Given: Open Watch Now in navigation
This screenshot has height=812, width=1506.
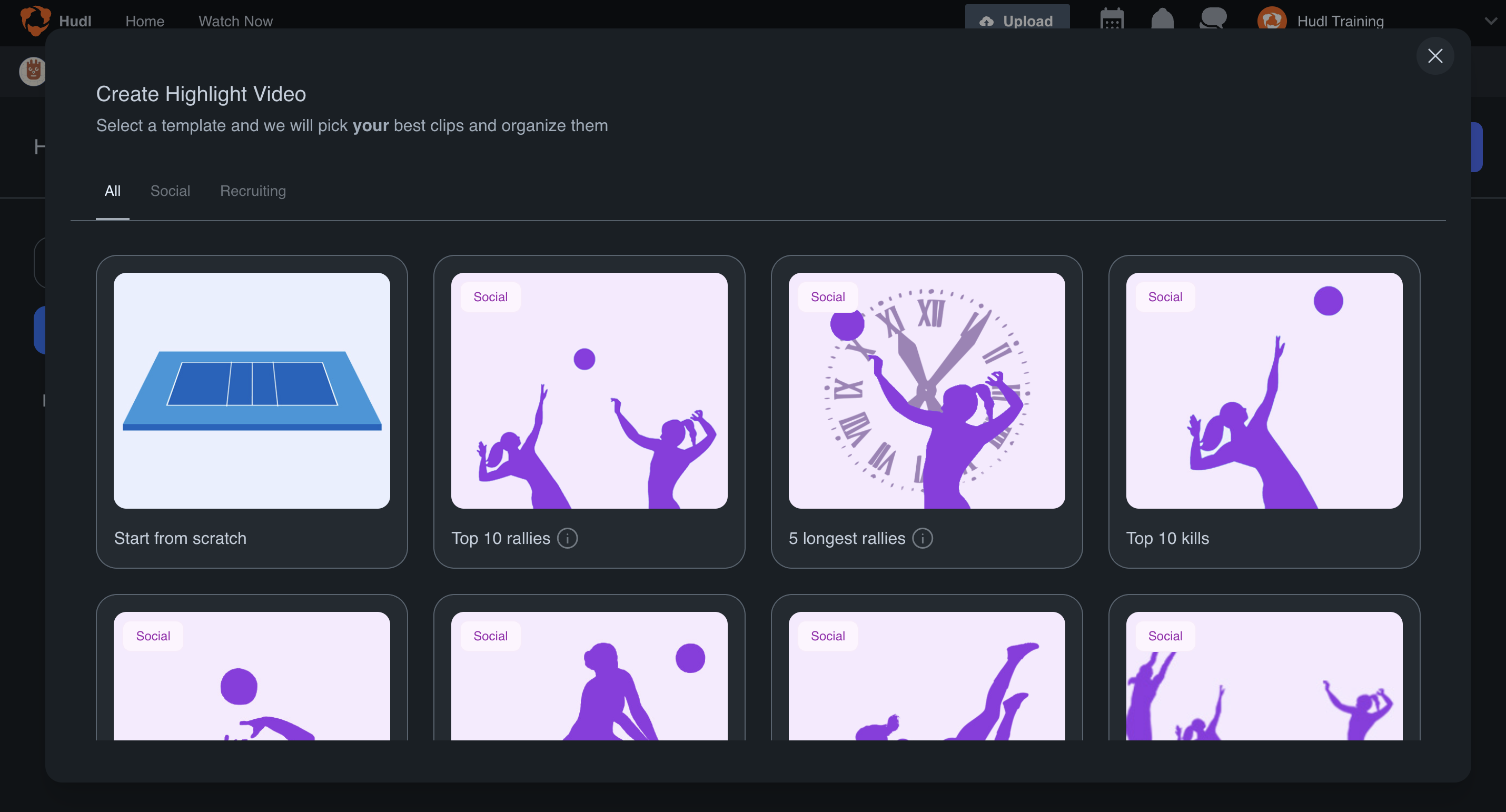Looking at the screenshot, I should tap(235, 21).
